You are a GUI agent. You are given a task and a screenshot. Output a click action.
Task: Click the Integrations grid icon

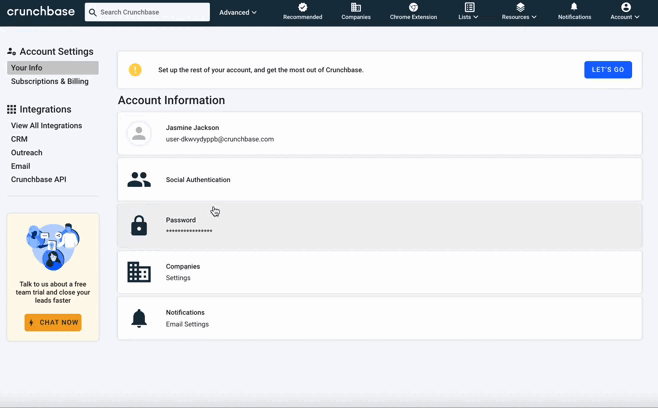pyautogui.click(x=11, y=110)
